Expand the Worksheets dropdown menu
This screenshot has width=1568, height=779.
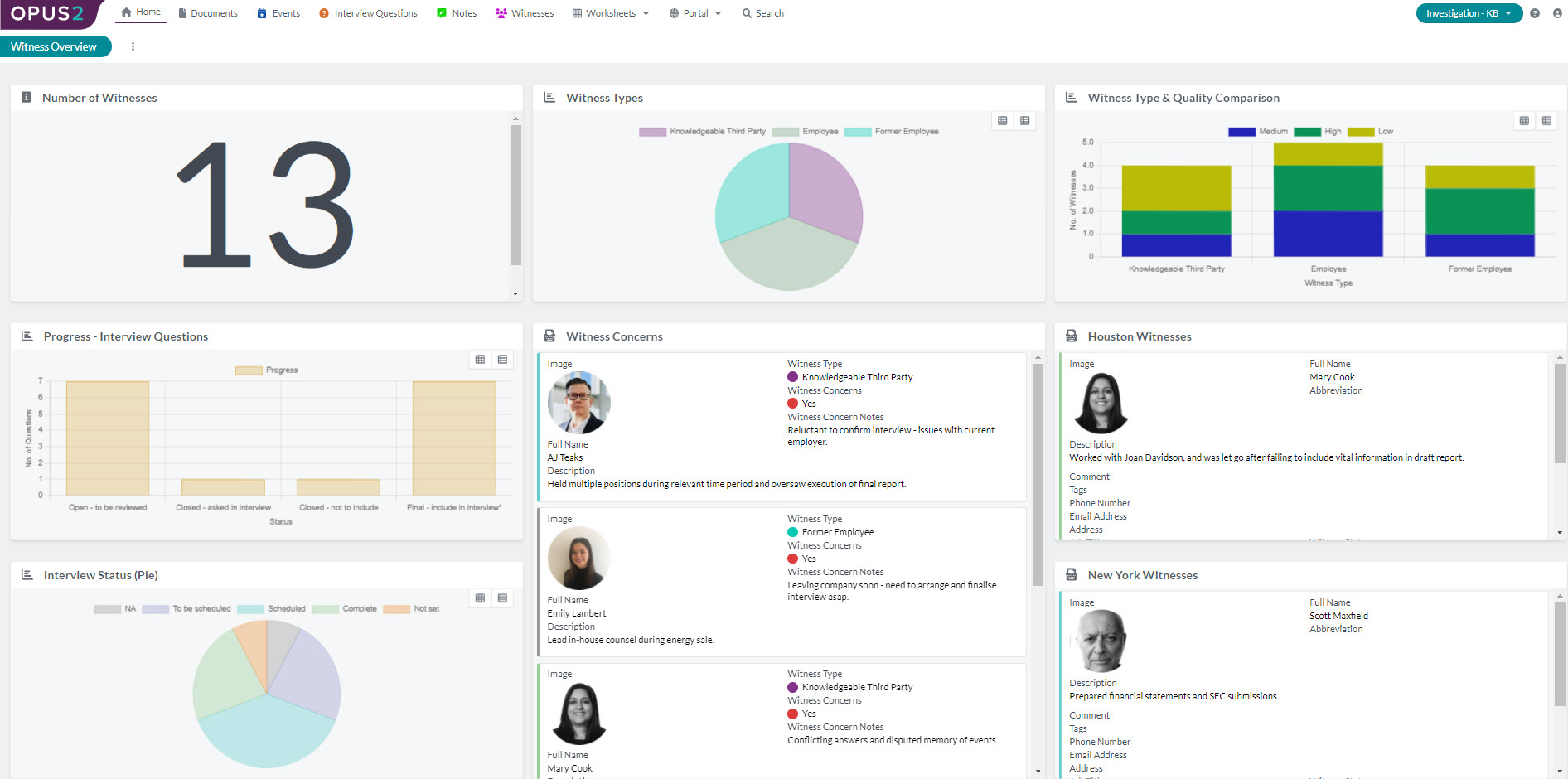pyautogui.click(x=611, y=13)
